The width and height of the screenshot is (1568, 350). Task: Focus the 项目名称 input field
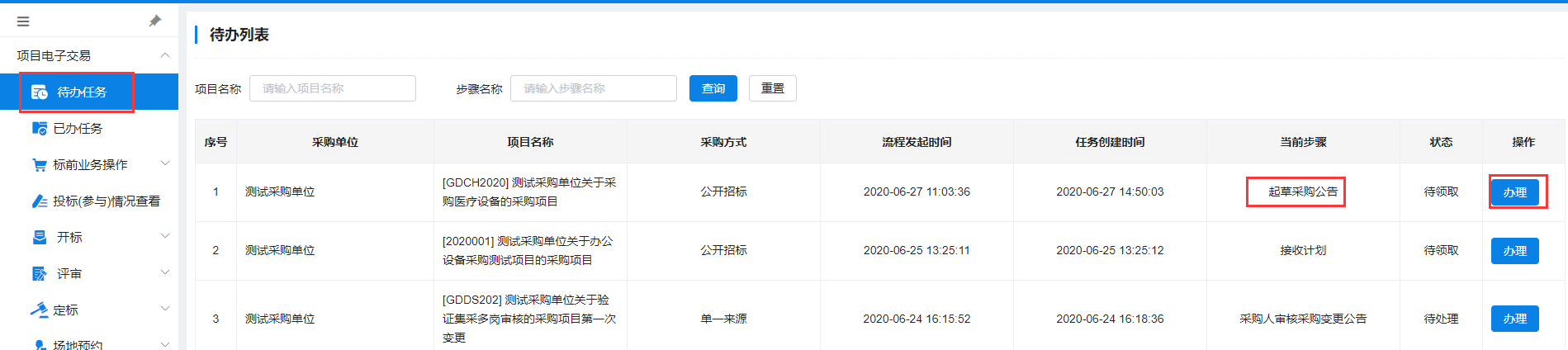[333, 88]
